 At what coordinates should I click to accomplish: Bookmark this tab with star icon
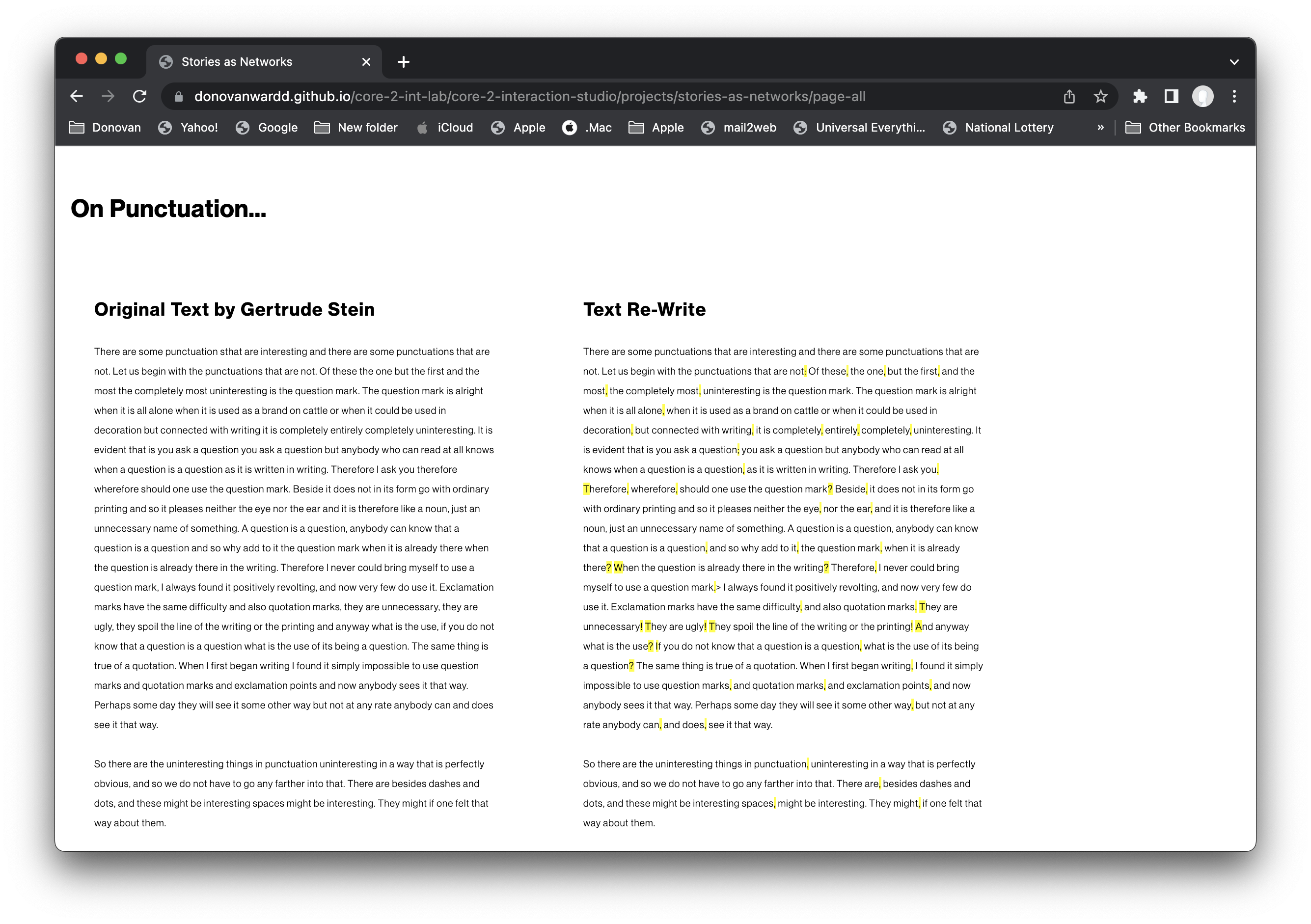(x=1101, y=97)
